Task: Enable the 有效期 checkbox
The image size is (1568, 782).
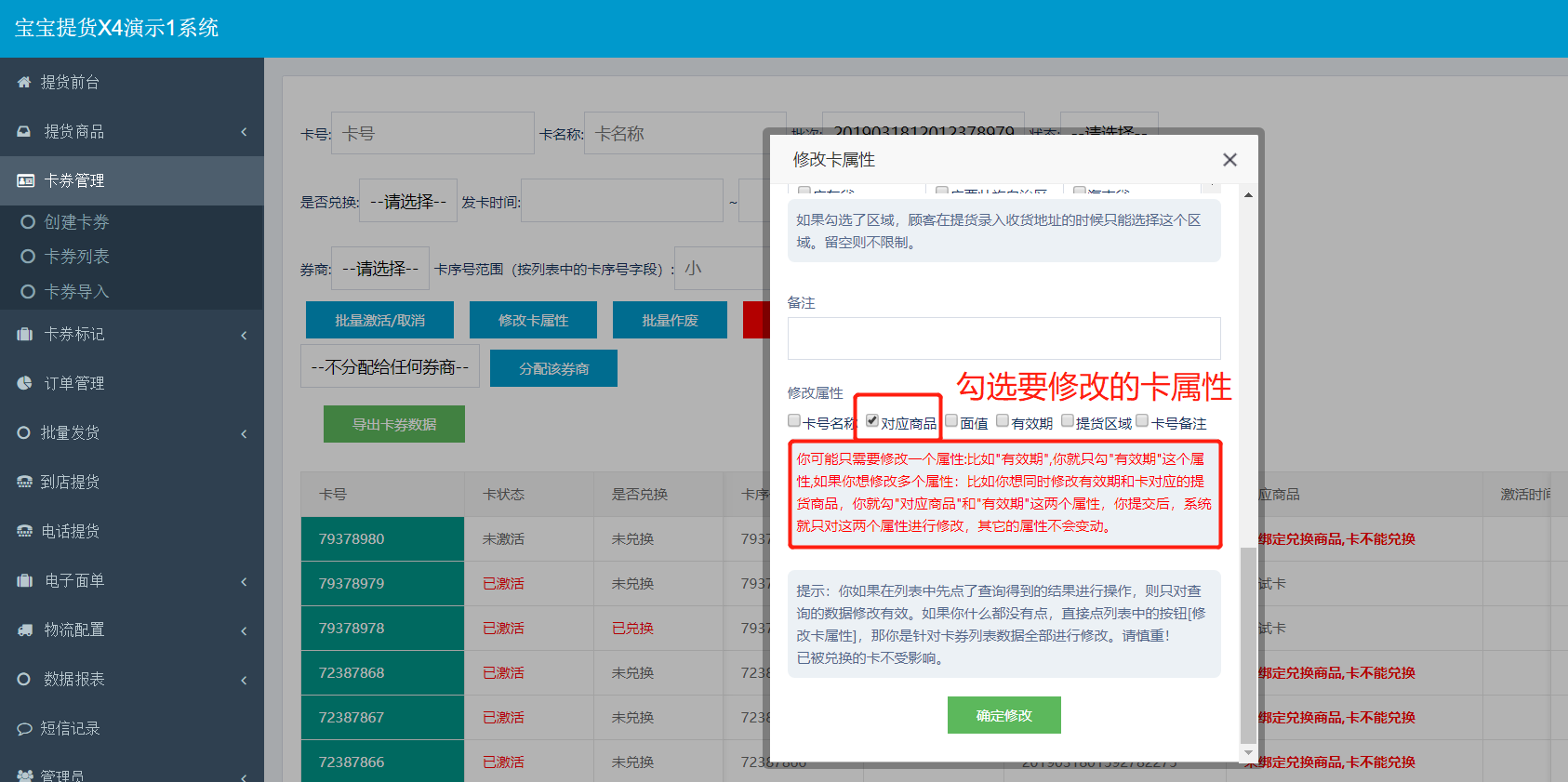Action: (x=1003, y=421)
